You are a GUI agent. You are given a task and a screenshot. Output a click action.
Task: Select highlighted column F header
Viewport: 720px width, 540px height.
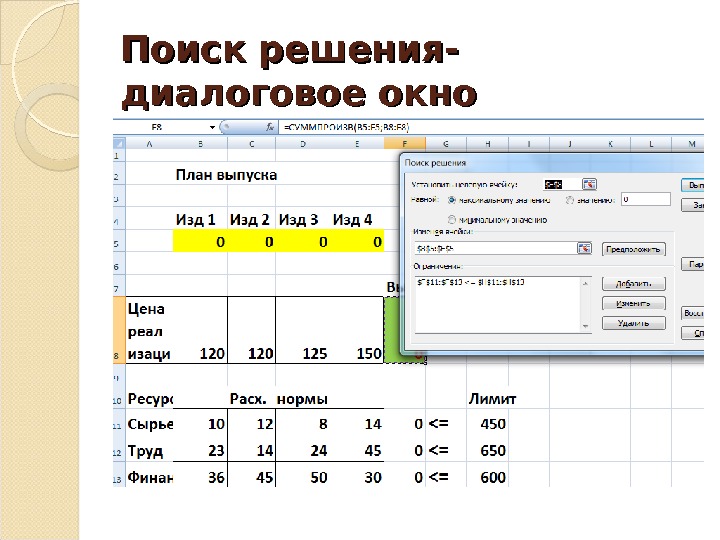coord(405,144)
